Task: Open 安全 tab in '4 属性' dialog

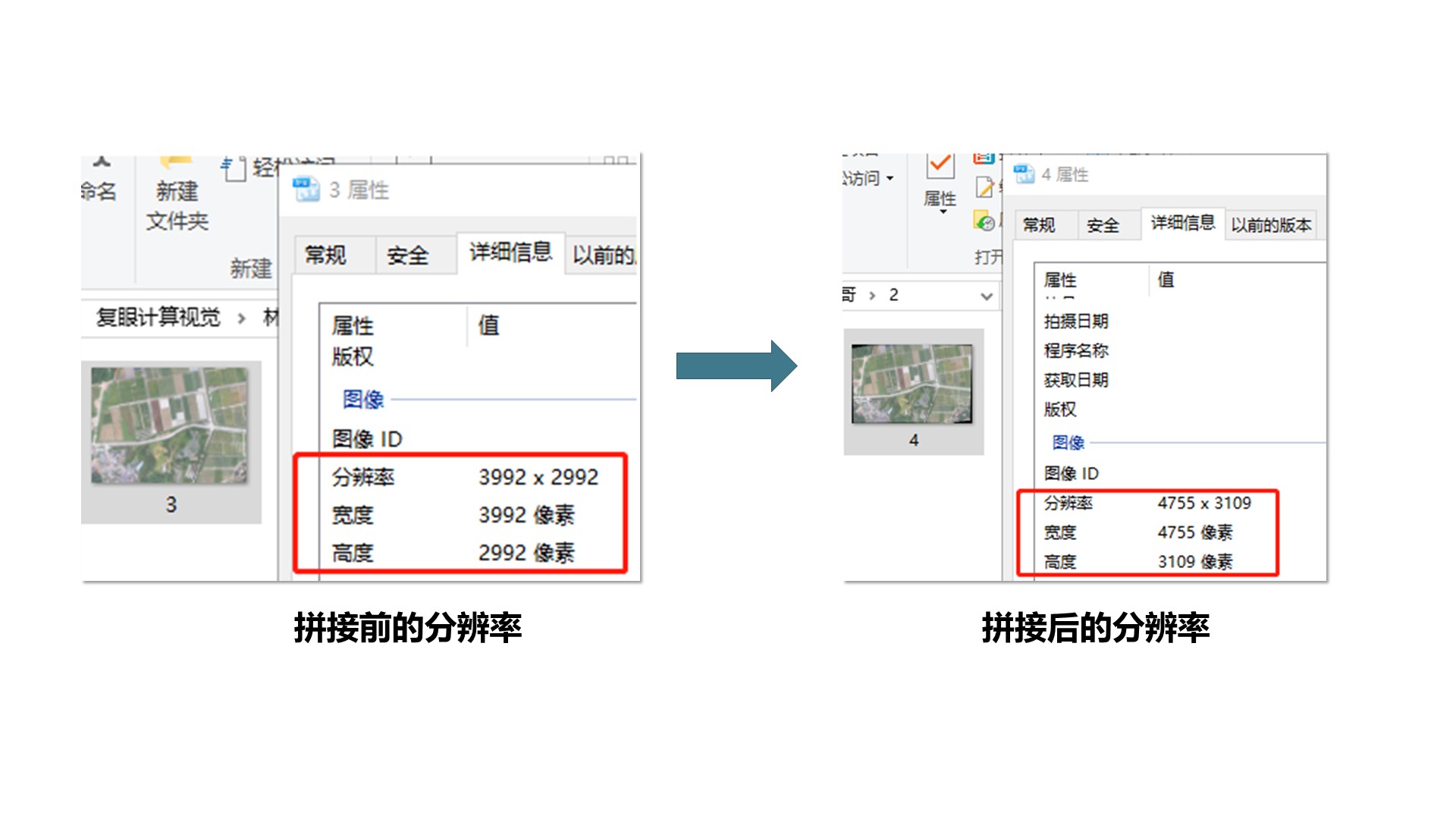Action: 1103,225
